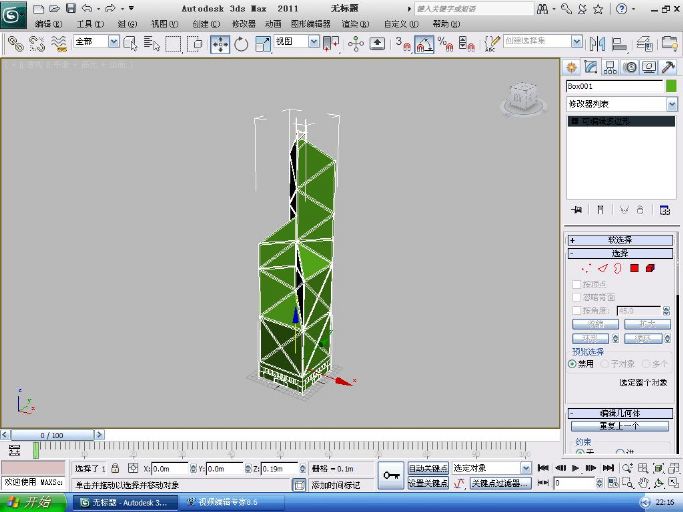Viewport: 683px width, 512px height.
Task: Toggle the Spinner Snap icon
Action: (x=467, y=44)
